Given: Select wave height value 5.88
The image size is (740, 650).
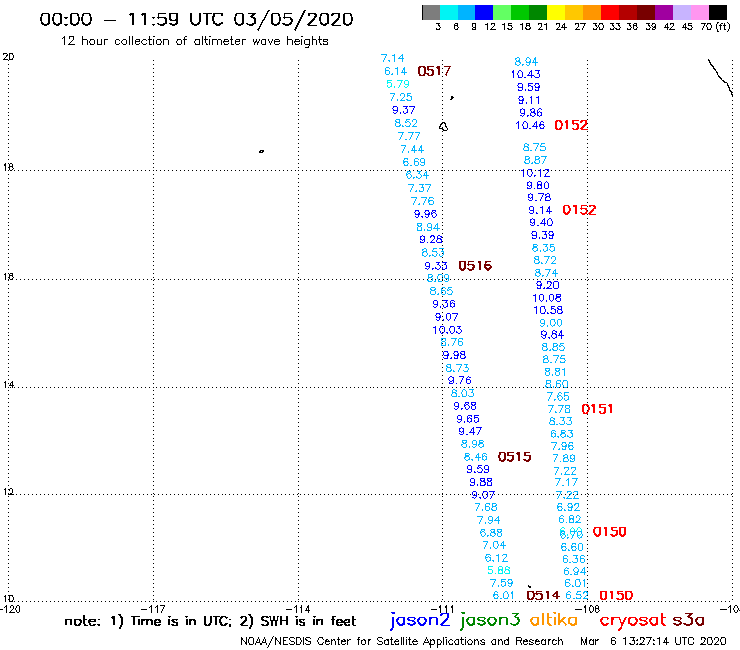Looking at the screenshot, I should pyautogui.click(x=499, y=570).
